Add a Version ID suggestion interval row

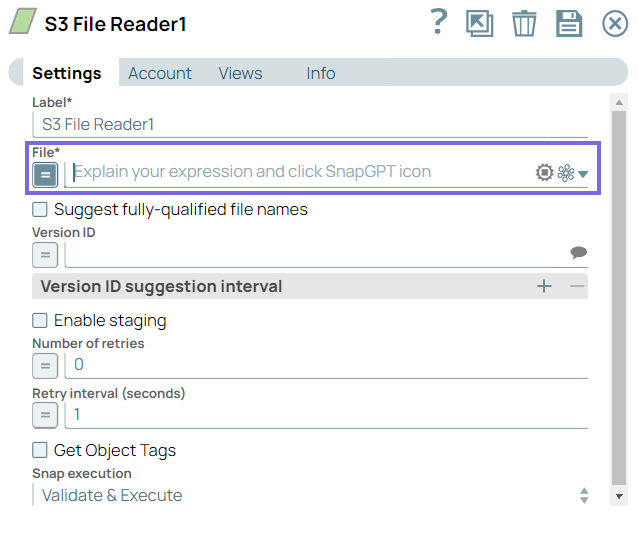coord(544,287)
